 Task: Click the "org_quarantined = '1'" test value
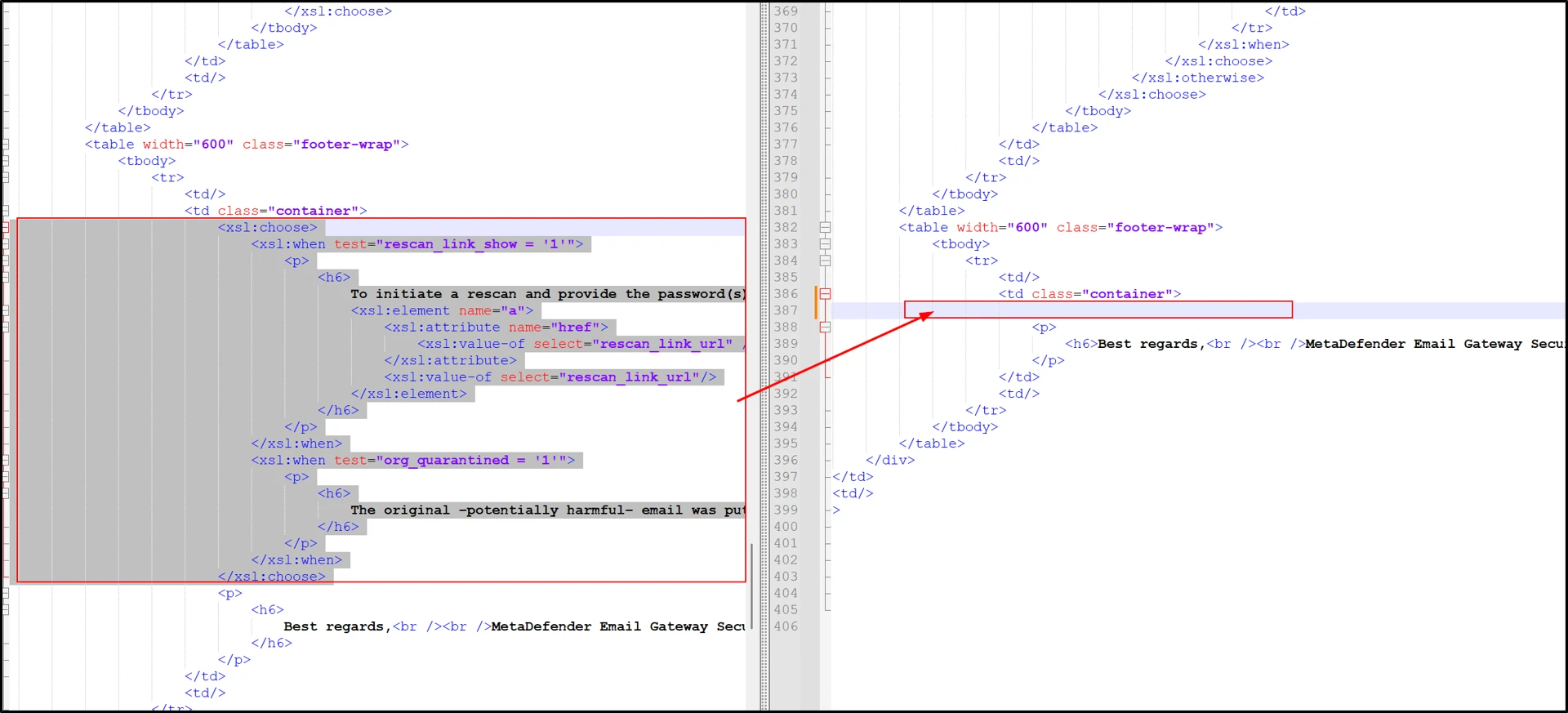point(475,461)
